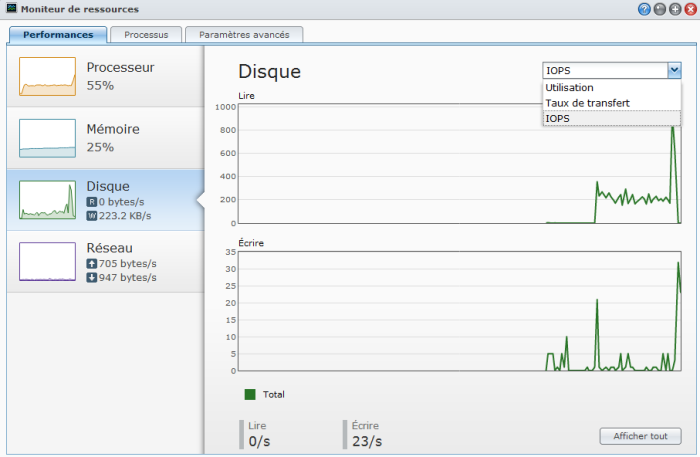Viewport: 700px width, 457px height.
Task: Click the disk write W icon
Action: pos(92,214)
